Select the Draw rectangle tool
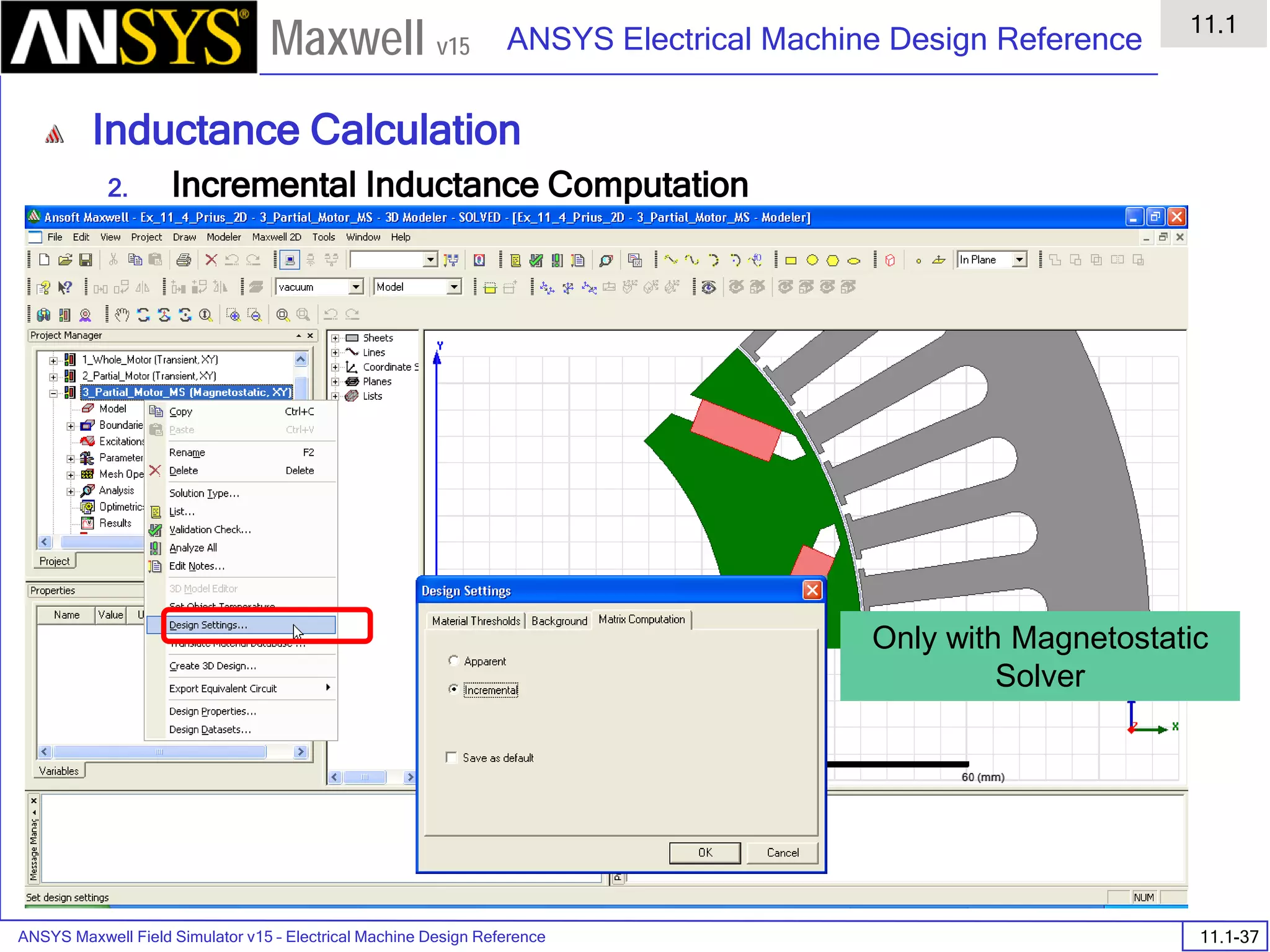 (x=791, y=260)
